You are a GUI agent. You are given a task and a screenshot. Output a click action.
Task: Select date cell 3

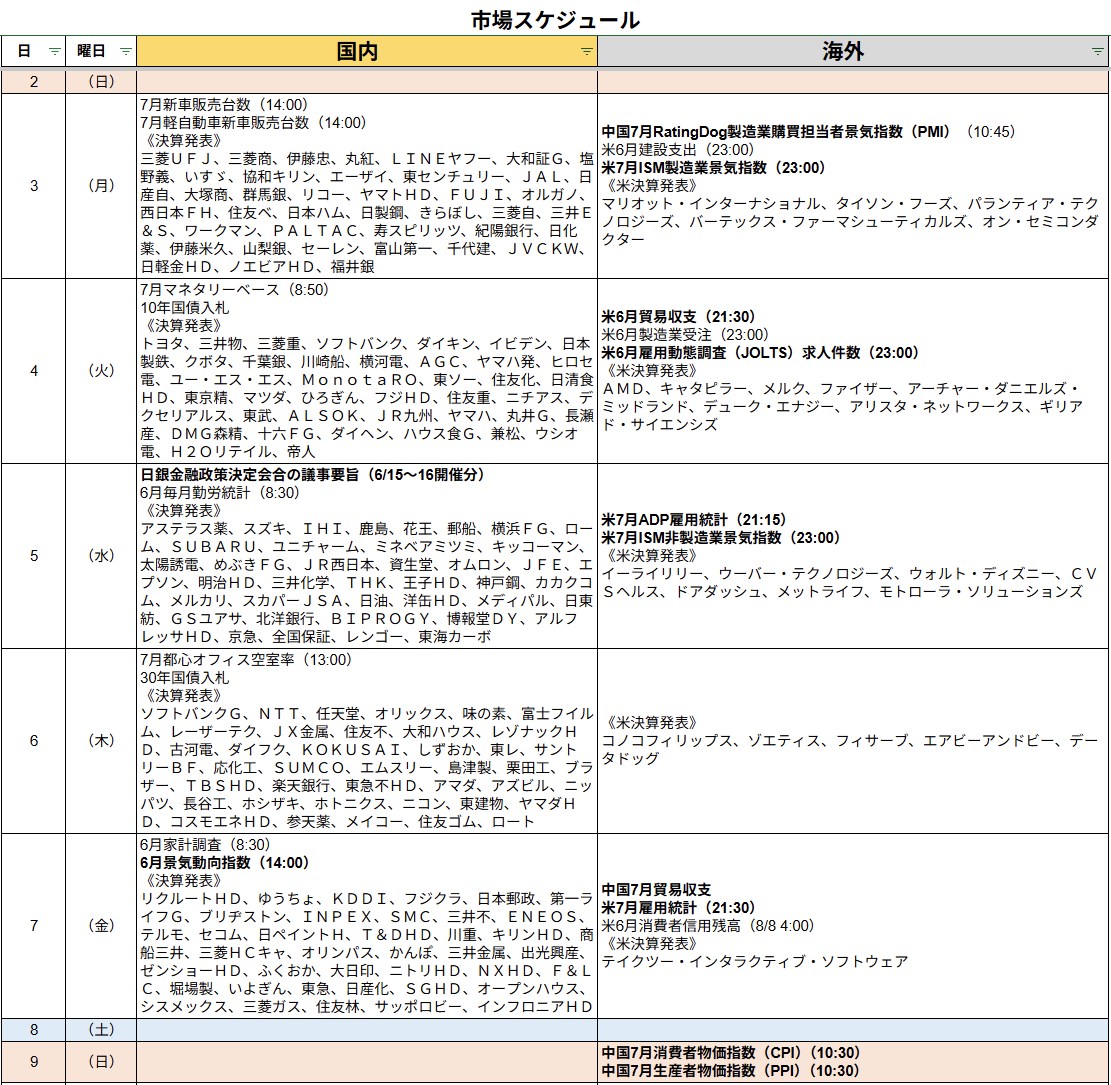pos(33,186)
